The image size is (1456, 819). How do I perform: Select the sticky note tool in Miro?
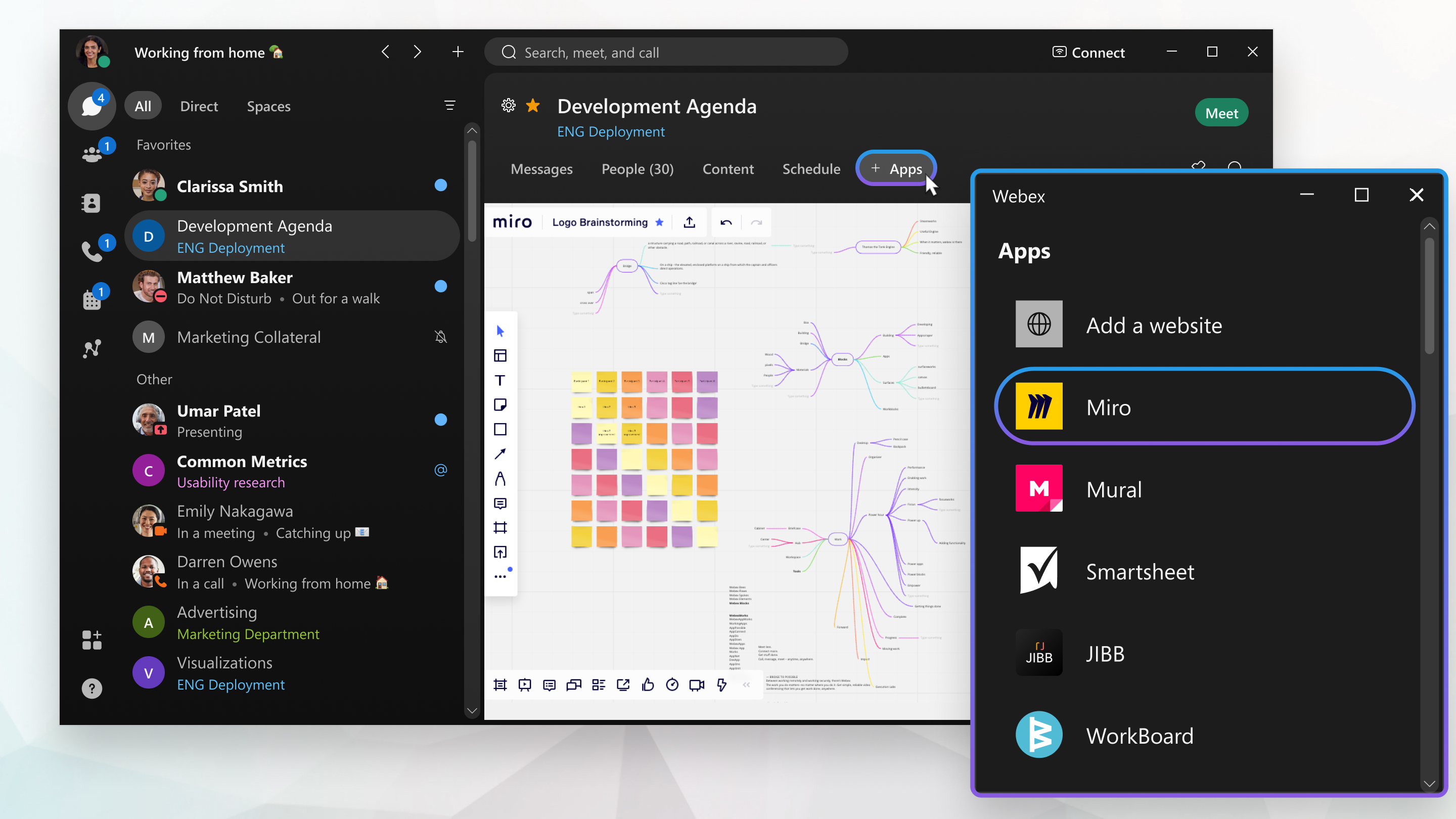tap(501, 405)
